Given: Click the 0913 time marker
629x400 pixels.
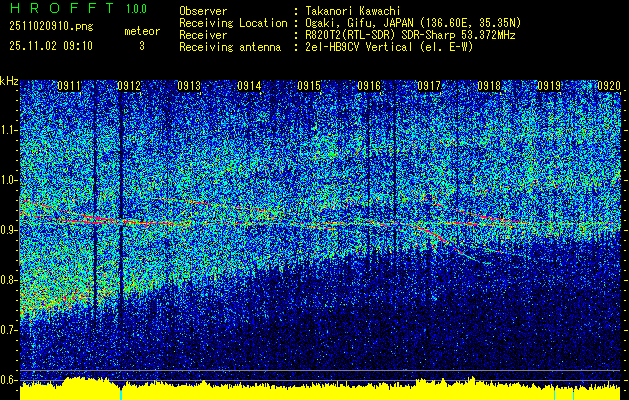Looking at the screenshot, I should (189, 85).
